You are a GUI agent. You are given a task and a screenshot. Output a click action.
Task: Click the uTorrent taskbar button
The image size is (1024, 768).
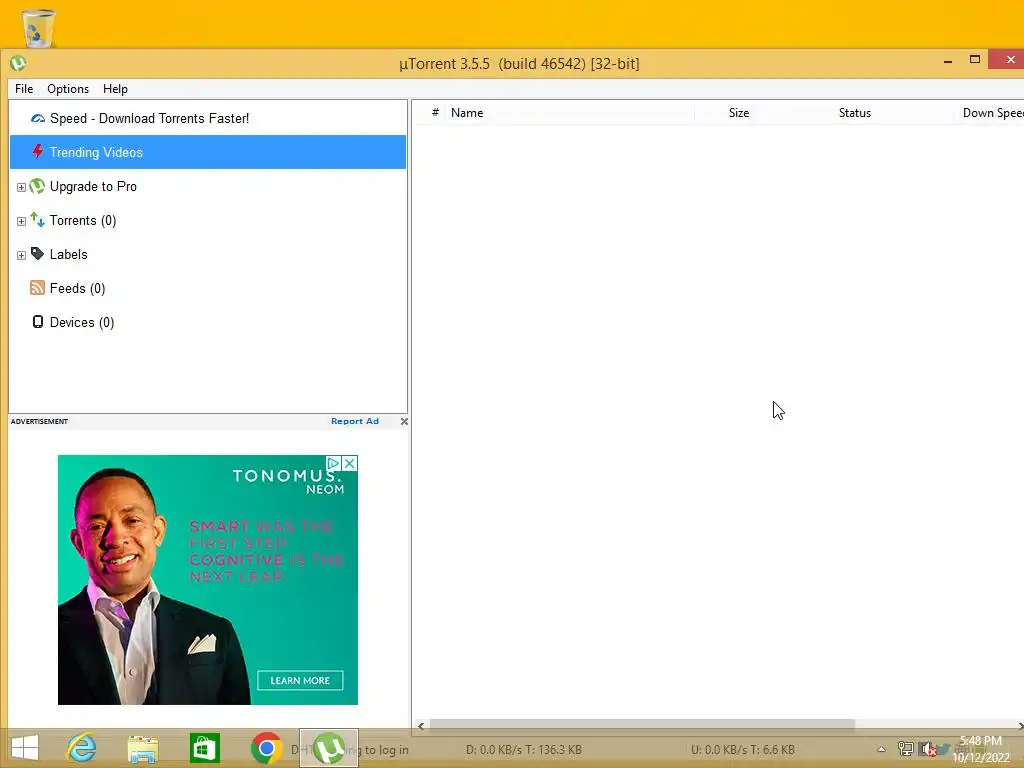click(328, 748)
